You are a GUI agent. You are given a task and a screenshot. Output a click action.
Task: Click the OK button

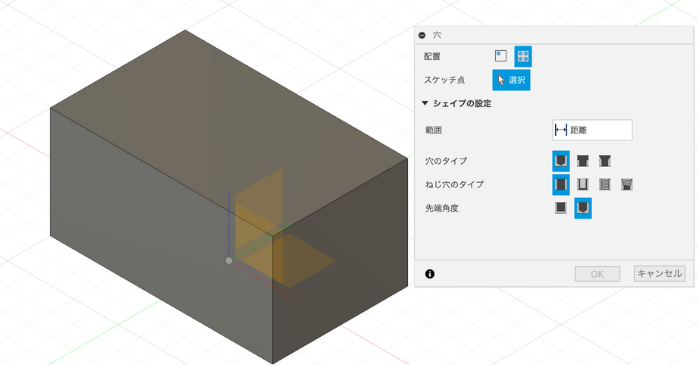pyautogui.click(x=597, y=274)
